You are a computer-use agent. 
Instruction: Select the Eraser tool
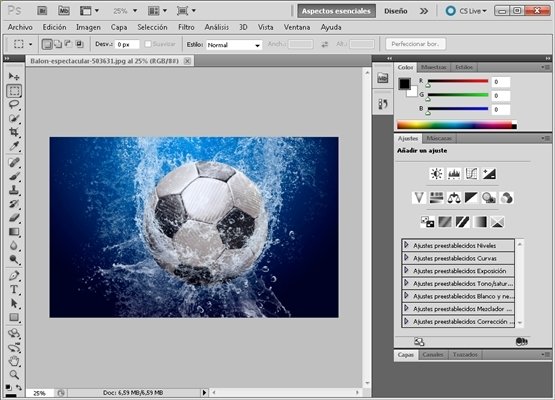[14, 218]
